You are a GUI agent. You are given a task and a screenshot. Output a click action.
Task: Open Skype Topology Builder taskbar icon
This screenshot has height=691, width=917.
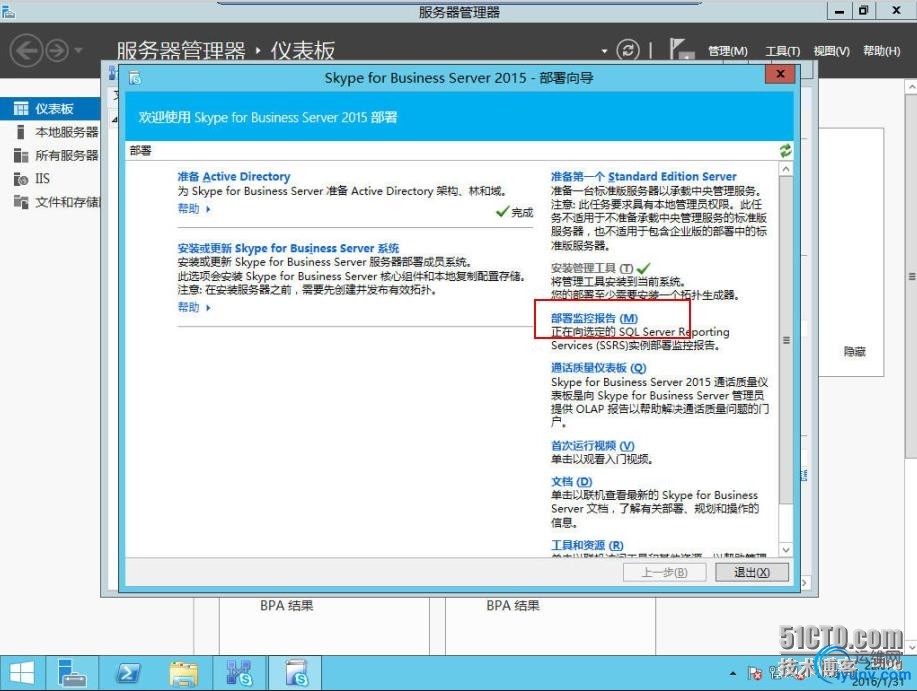(239, 673)
